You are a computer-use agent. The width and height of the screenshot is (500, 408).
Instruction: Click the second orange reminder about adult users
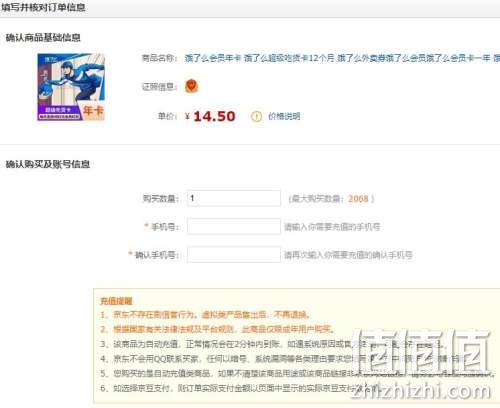pyautogui.click(x=217, y=329)
